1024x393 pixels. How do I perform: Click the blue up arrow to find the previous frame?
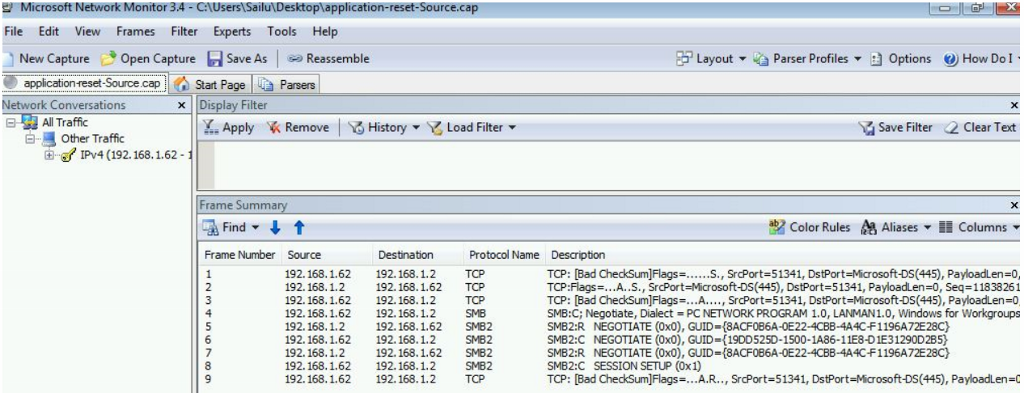[299, 227]
